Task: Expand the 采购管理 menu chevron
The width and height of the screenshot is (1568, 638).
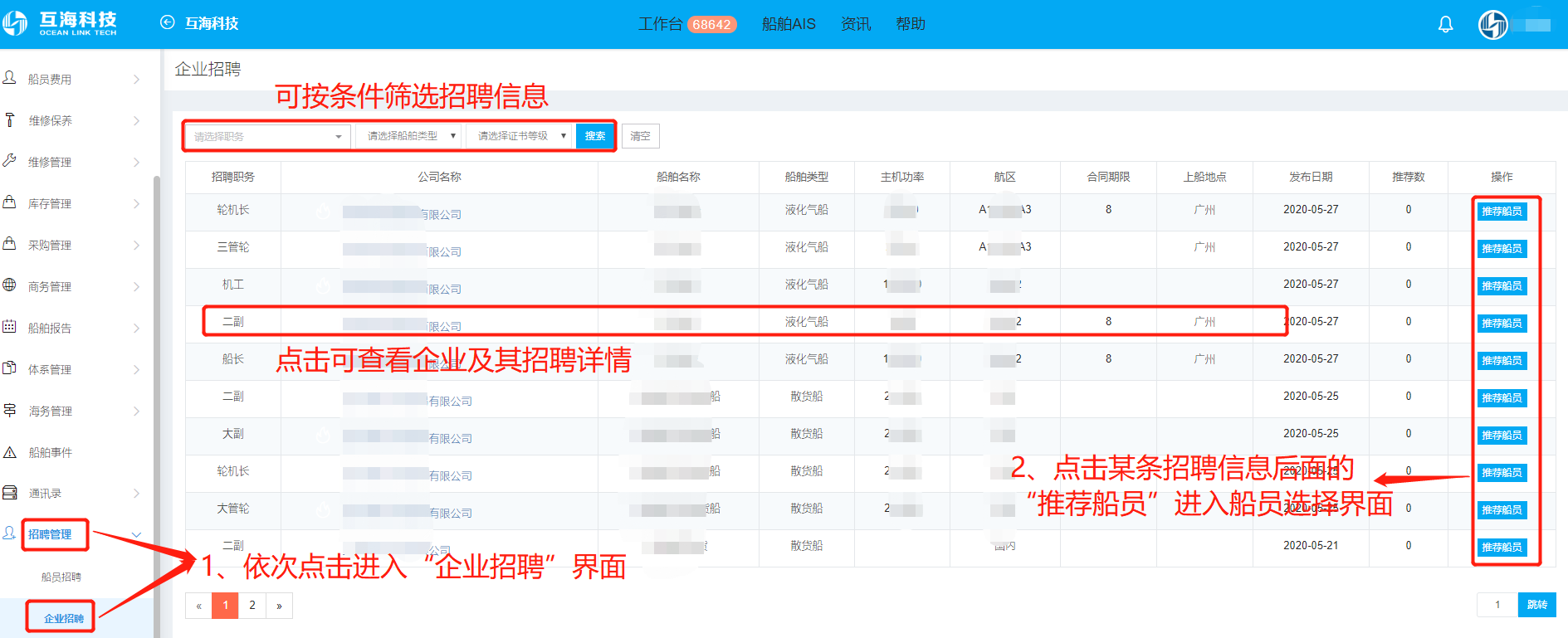Action: click(x=136, y=245)
